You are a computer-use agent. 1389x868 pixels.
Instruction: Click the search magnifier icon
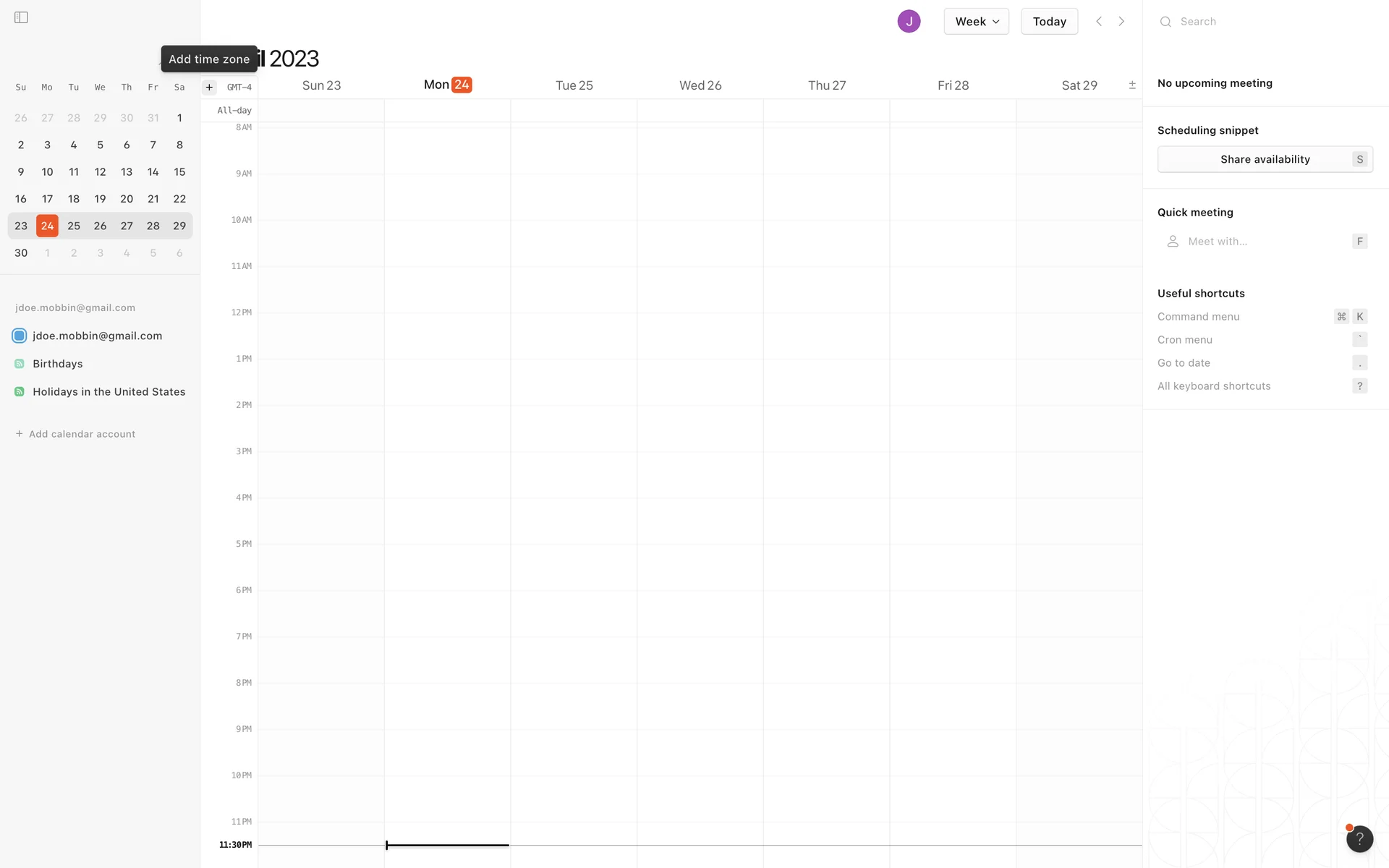tap(1165, 22)
